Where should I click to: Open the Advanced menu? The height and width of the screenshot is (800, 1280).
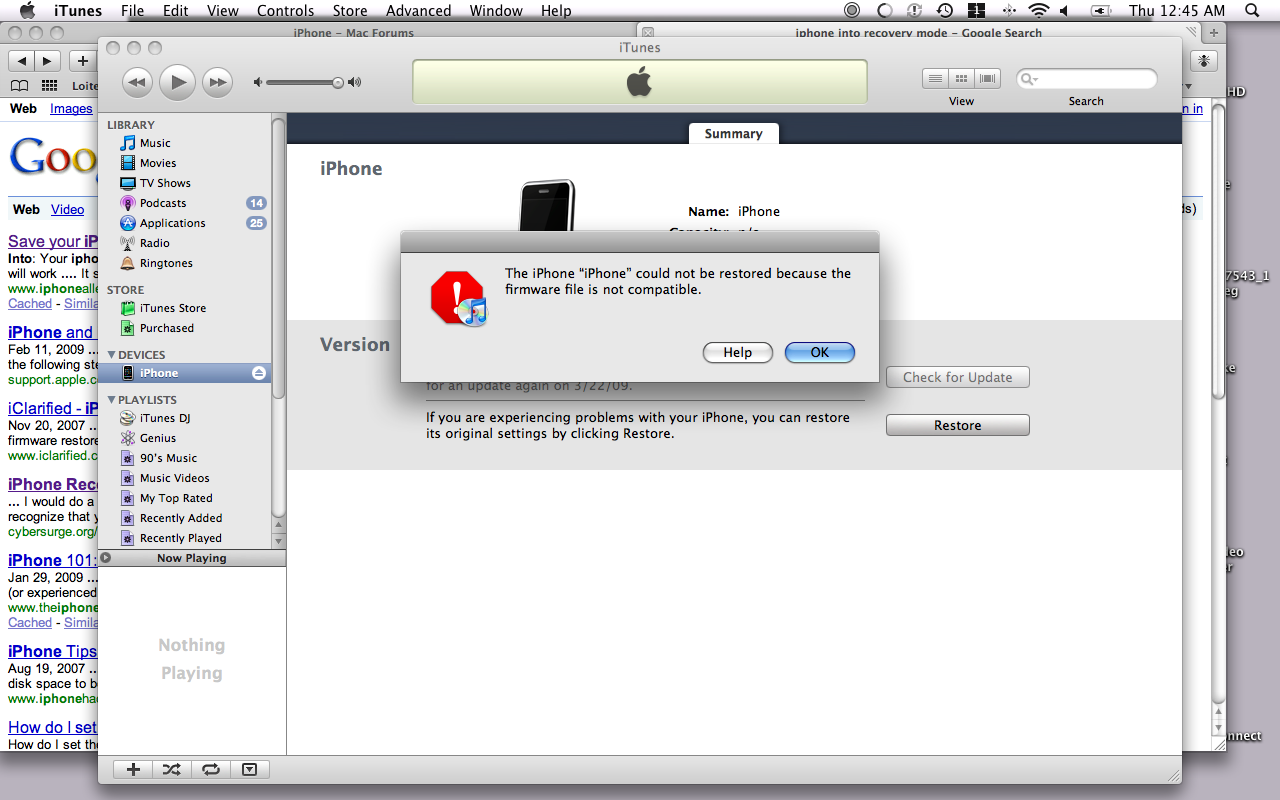[x=418, y=10]
